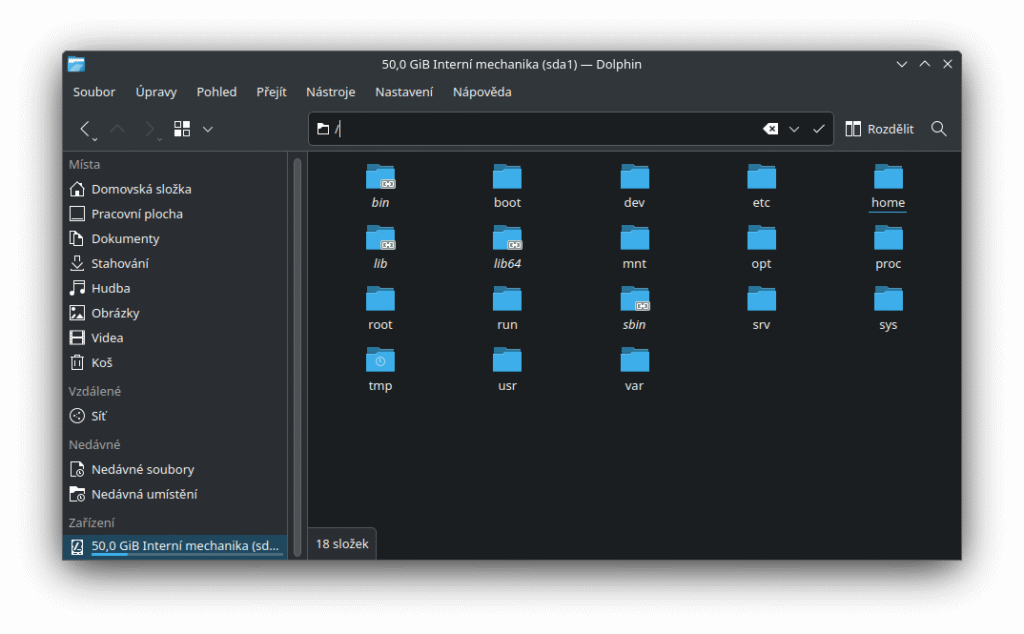Select Stahování in the Places panel
1024x634 pixels.
tap(119, 264)
